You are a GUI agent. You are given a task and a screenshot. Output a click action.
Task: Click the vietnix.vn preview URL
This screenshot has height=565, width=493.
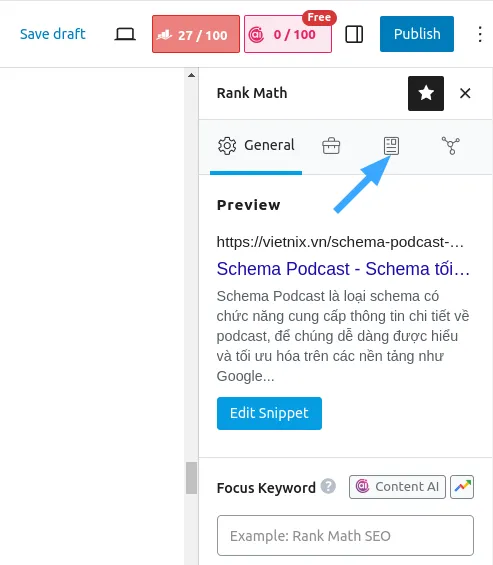tap(340, 242)
